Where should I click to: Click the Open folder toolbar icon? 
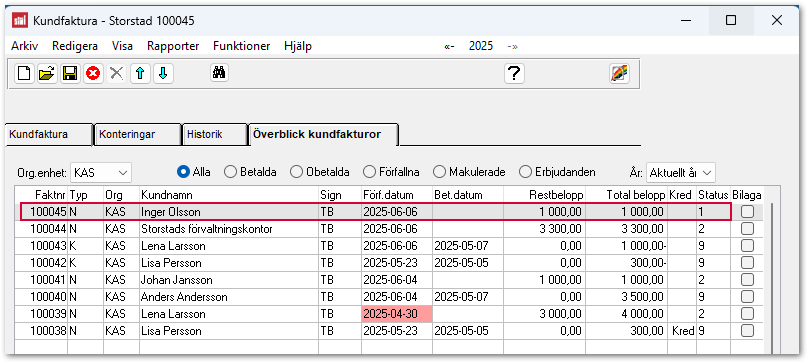47,74
